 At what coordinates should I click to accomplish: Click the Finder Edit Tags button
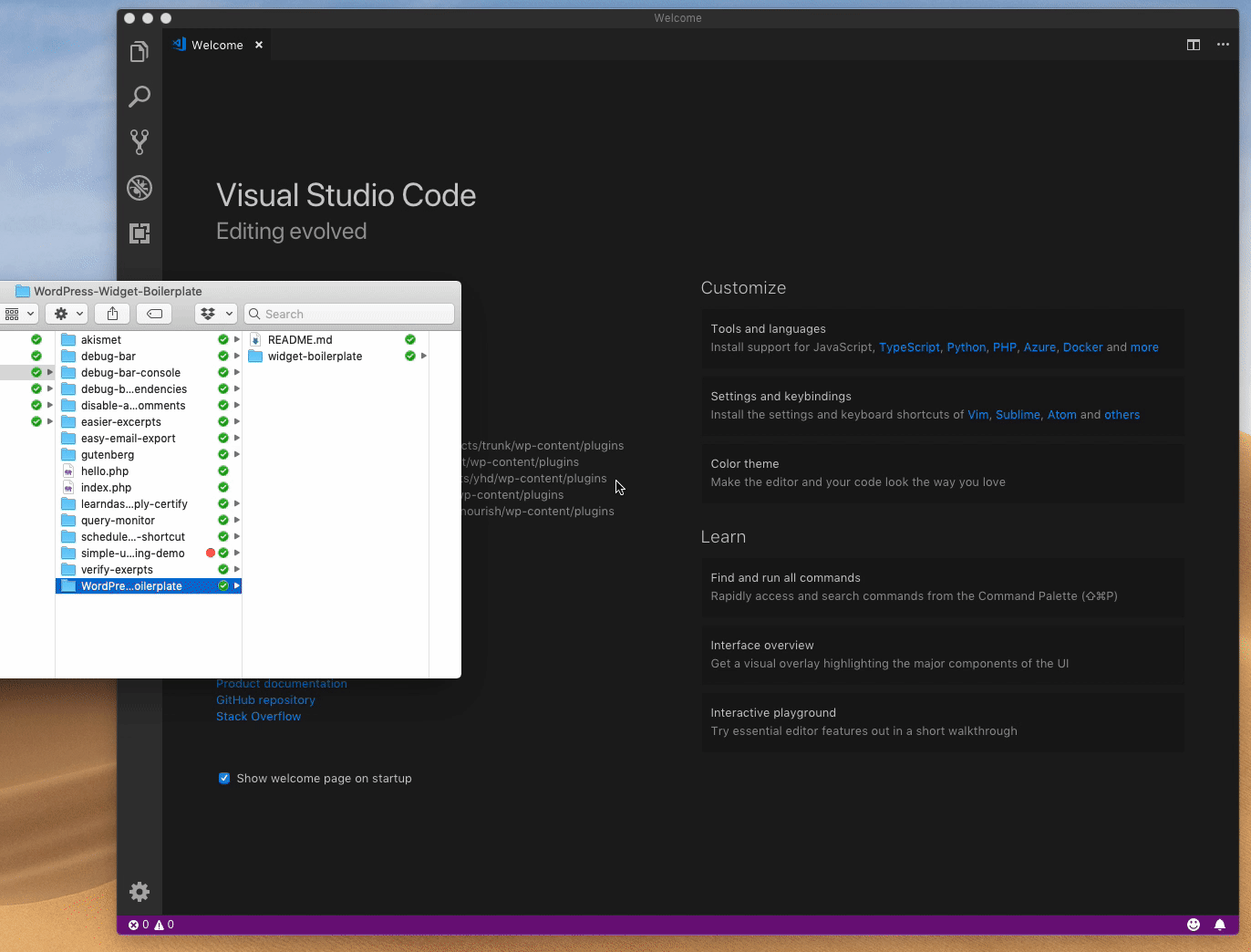tap(154, 314)
